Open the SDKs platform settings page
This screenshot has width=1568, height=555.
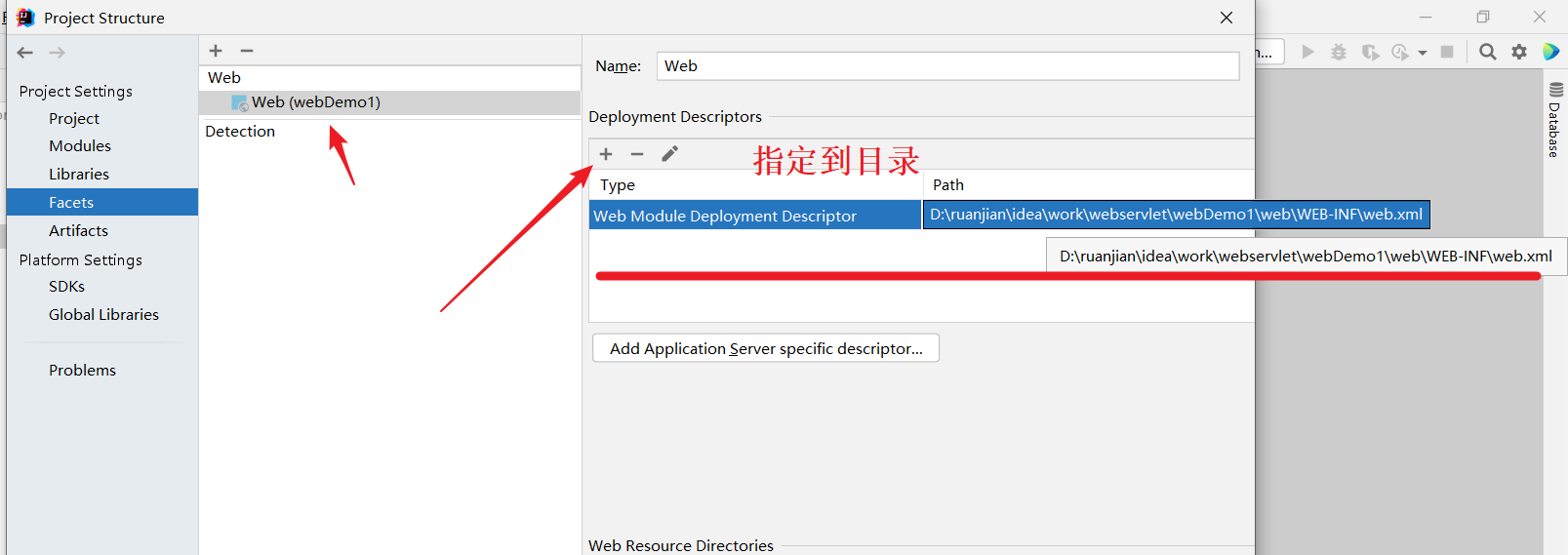coord(67,286)
